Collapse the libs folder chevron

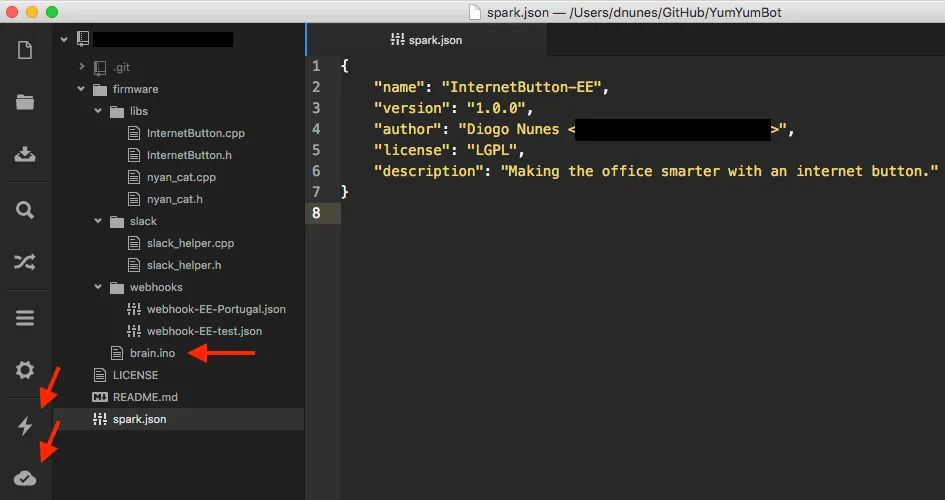(98, 111)
